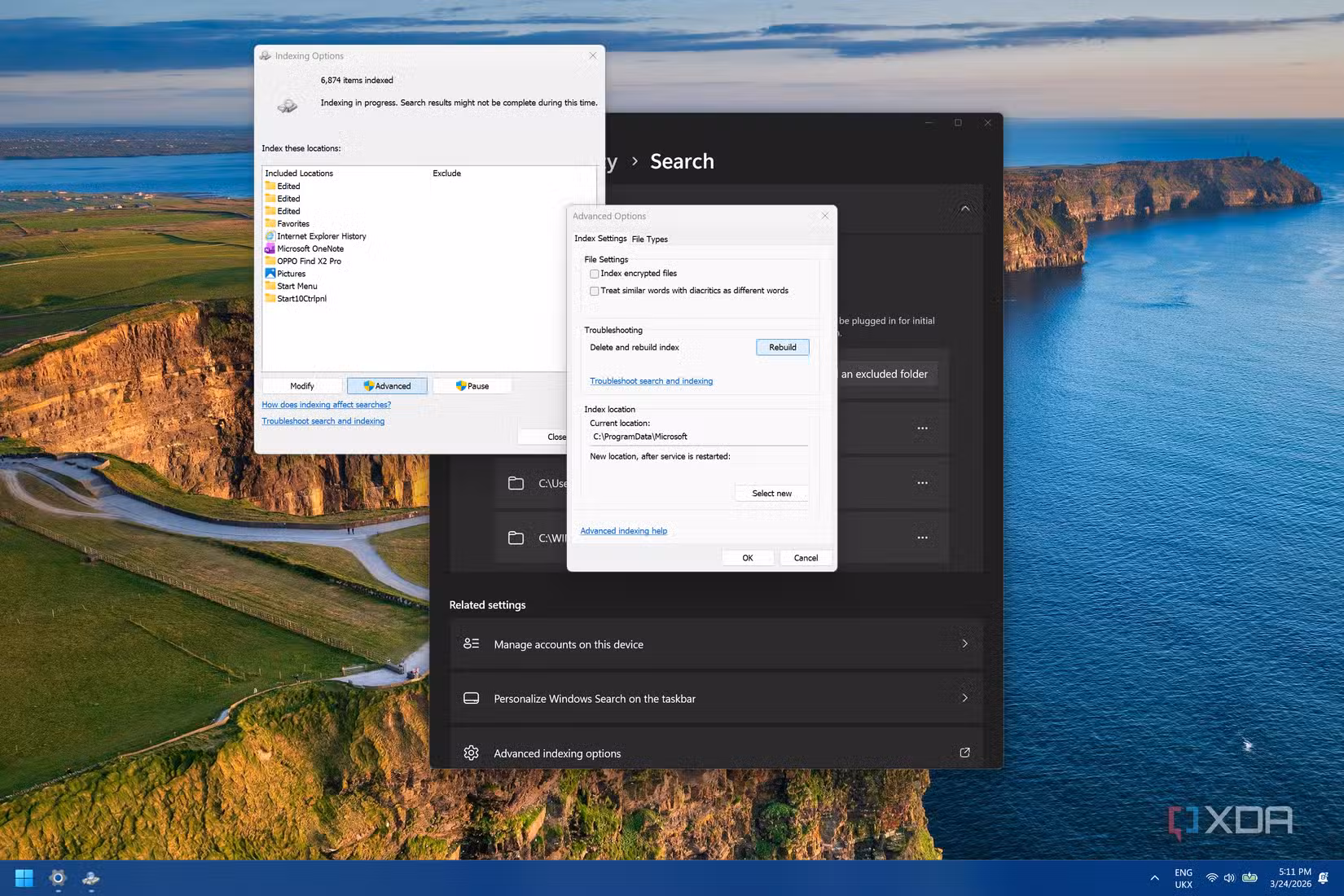
Task: Open notification bell in taskbar
Action: [x=1324, y=878]
